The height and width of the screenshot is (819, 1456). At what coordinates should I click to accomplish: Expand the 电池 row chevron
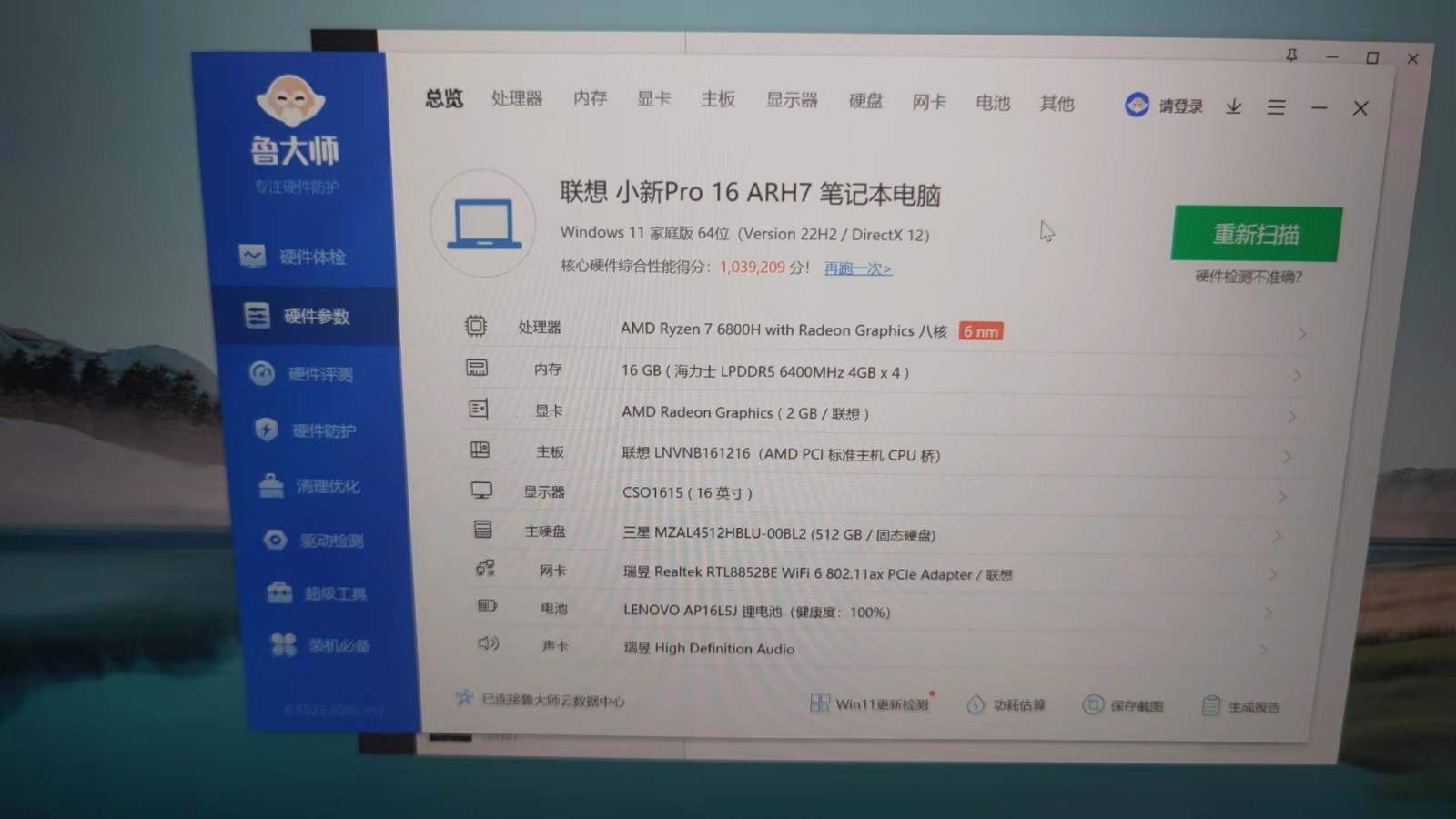(1269, 613)
